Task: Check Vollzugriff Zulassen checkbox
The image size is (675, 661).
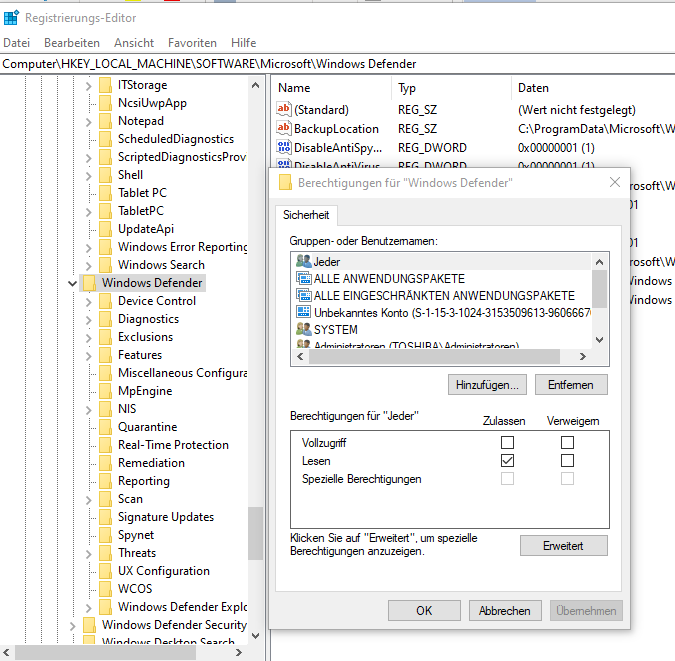Action: tap(507, 442)
